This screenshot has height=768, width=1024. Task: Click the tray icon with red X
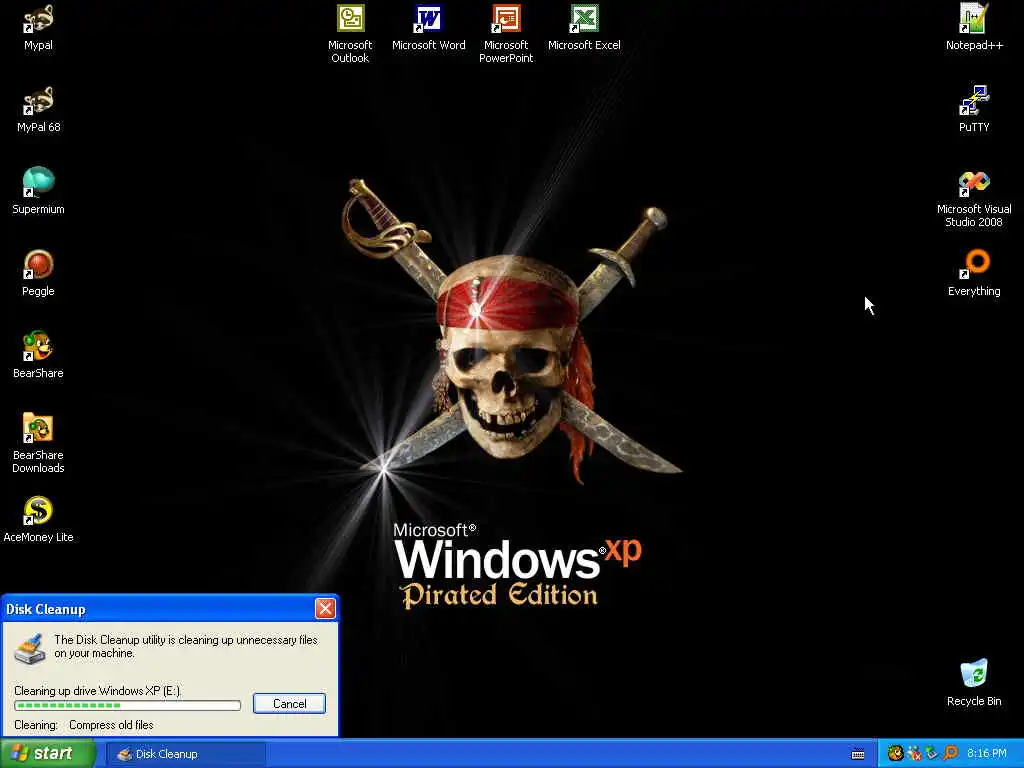coord(914,754)
